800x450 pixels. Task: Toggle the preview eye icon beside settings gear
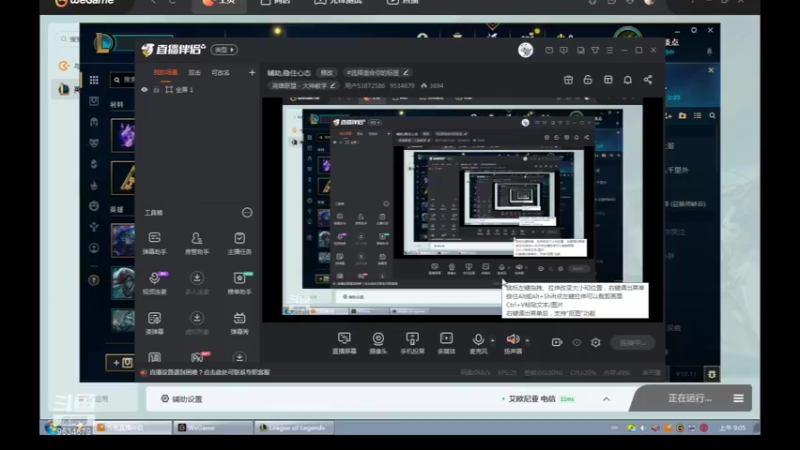tap(577, 342)
